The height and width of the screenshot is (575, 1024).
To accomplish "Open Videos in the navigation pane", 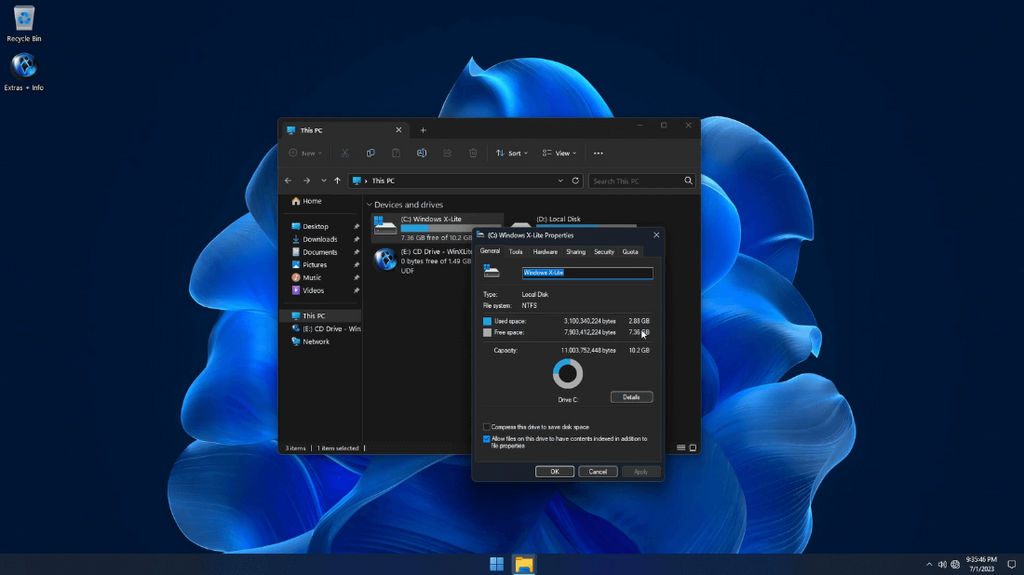I will tap(308, 290).
